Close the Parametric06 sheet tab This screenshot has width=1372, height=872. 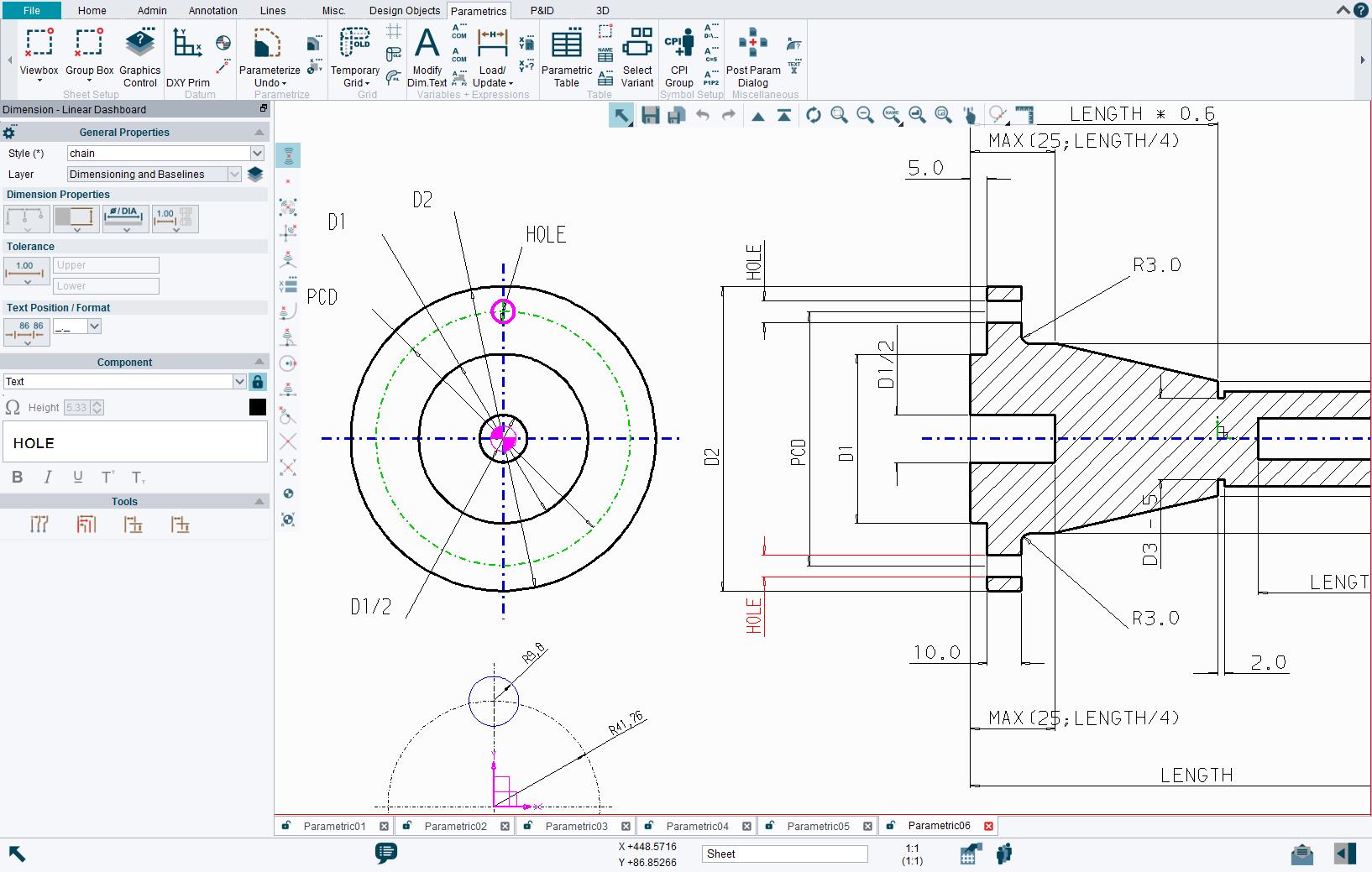pyautogui.click(x=988, y=826)
